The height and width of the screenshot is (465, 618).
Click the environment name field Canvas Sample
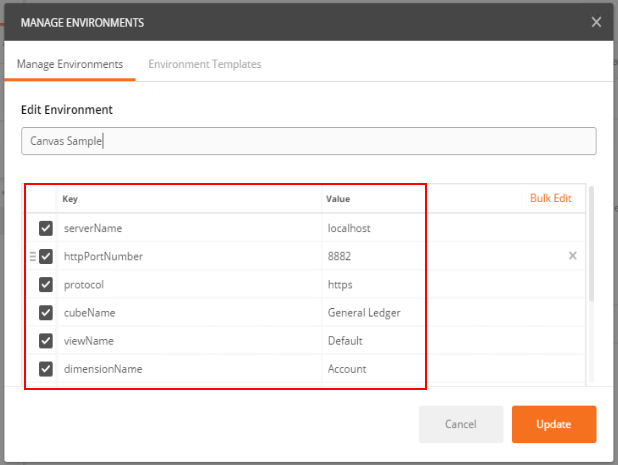click(308, 141)
